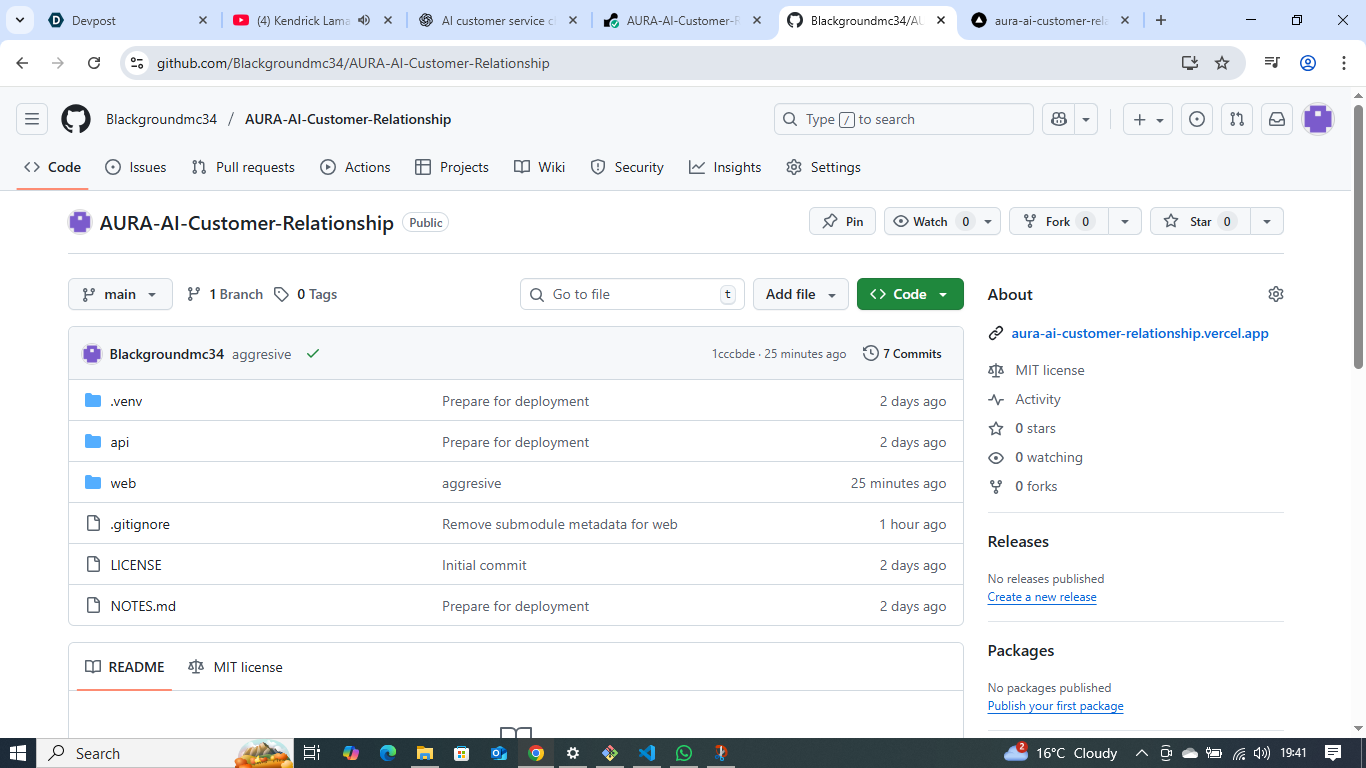Open the vercel.app deployment link
The image size is (1366, 768).
[x=1140, y=333]
